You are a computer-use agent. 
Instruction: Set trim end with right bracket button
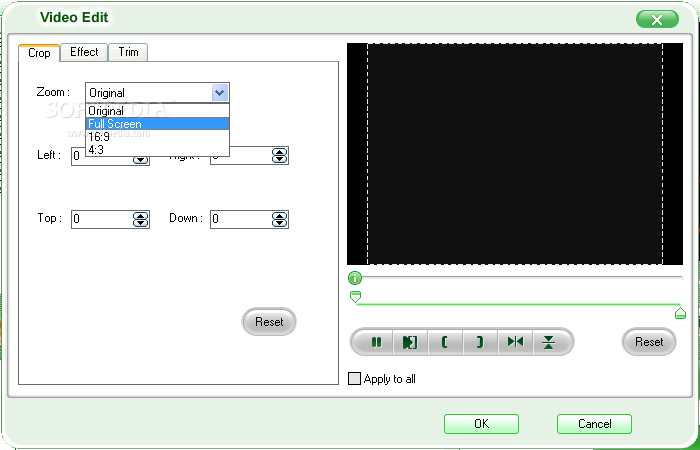[480, 342]
